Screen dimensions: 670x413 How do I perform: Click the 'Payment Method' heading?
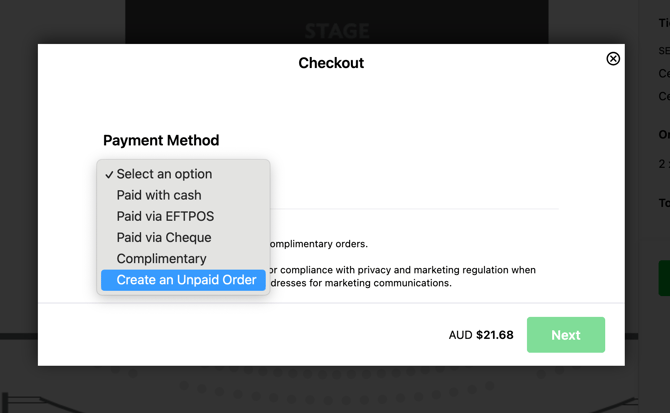(161, 140)
